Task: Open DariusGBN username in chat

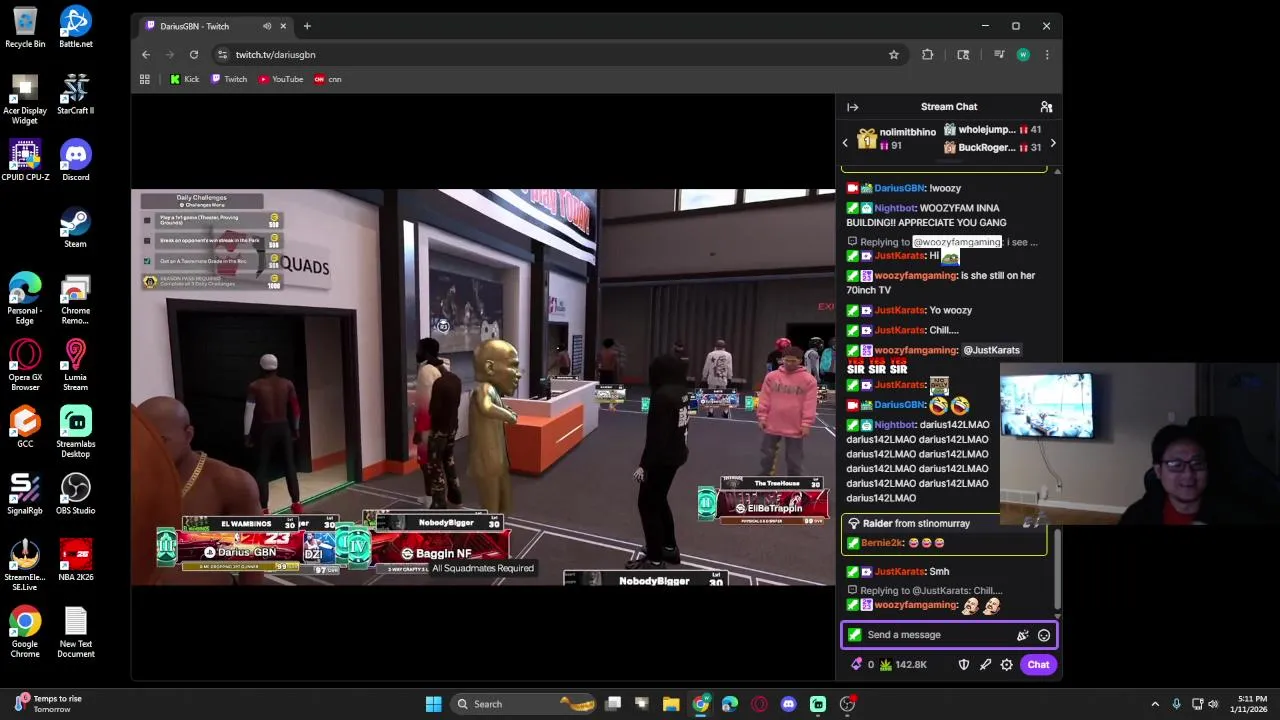Action: coord(899,188)
